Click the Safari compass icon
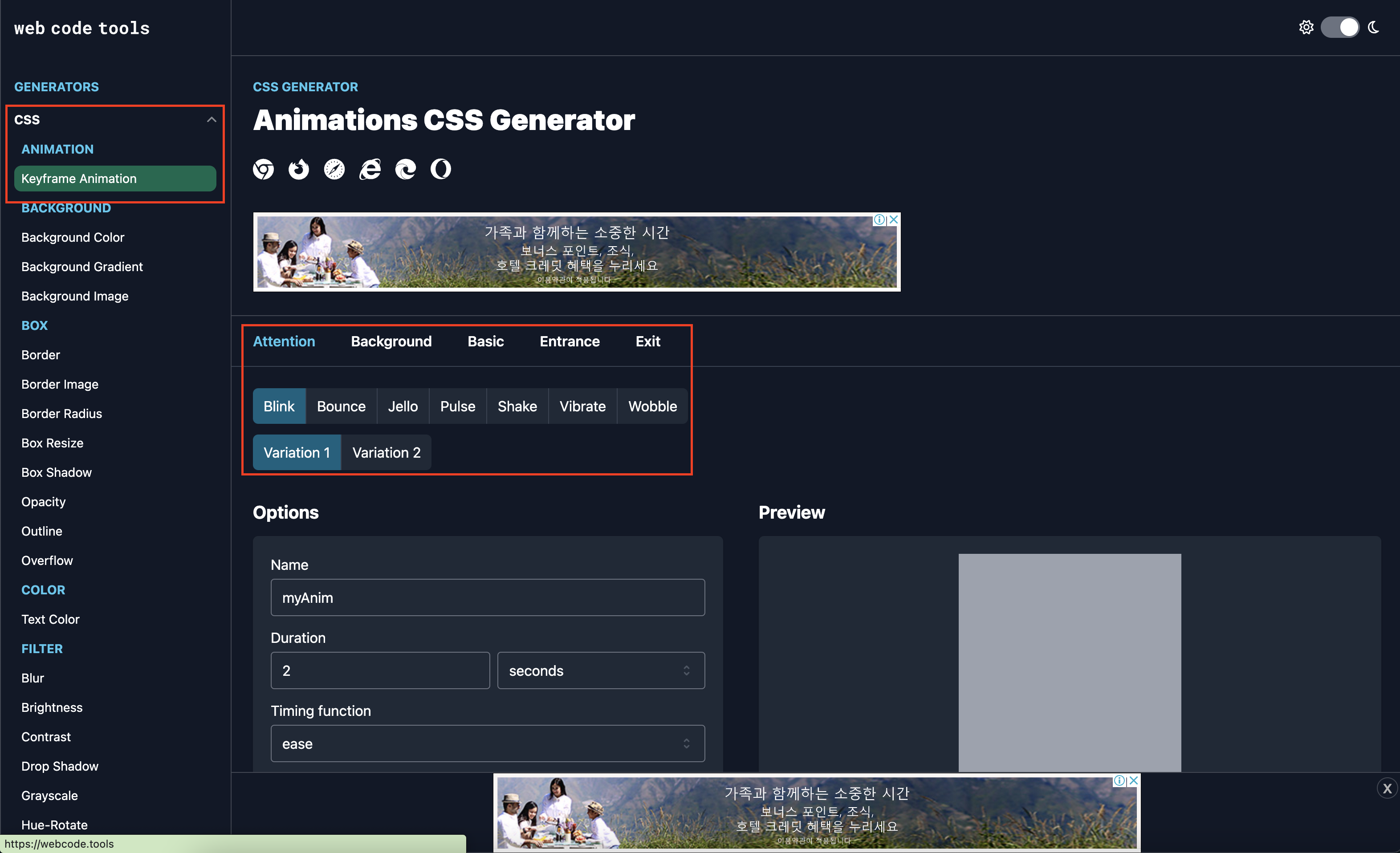The height and width of the screenshot is (853, 1400). click(334, 169)
